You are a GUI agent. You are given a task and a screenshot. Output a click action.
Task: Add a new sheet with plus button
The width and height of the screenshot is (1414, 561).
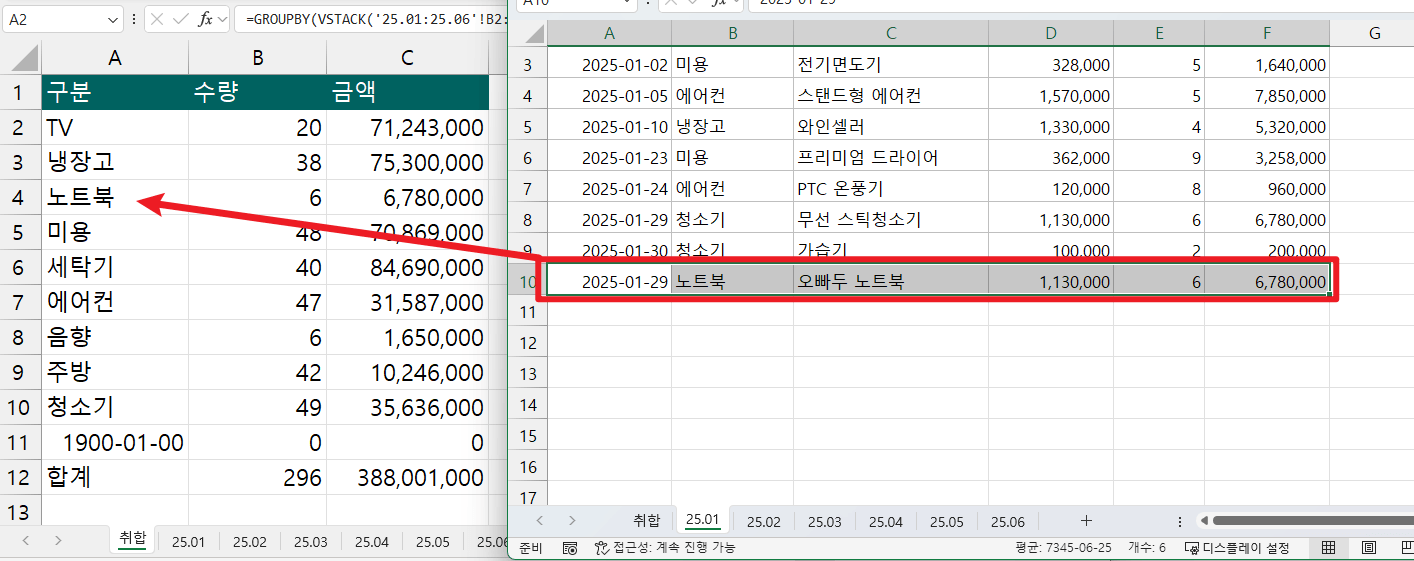1086,520
